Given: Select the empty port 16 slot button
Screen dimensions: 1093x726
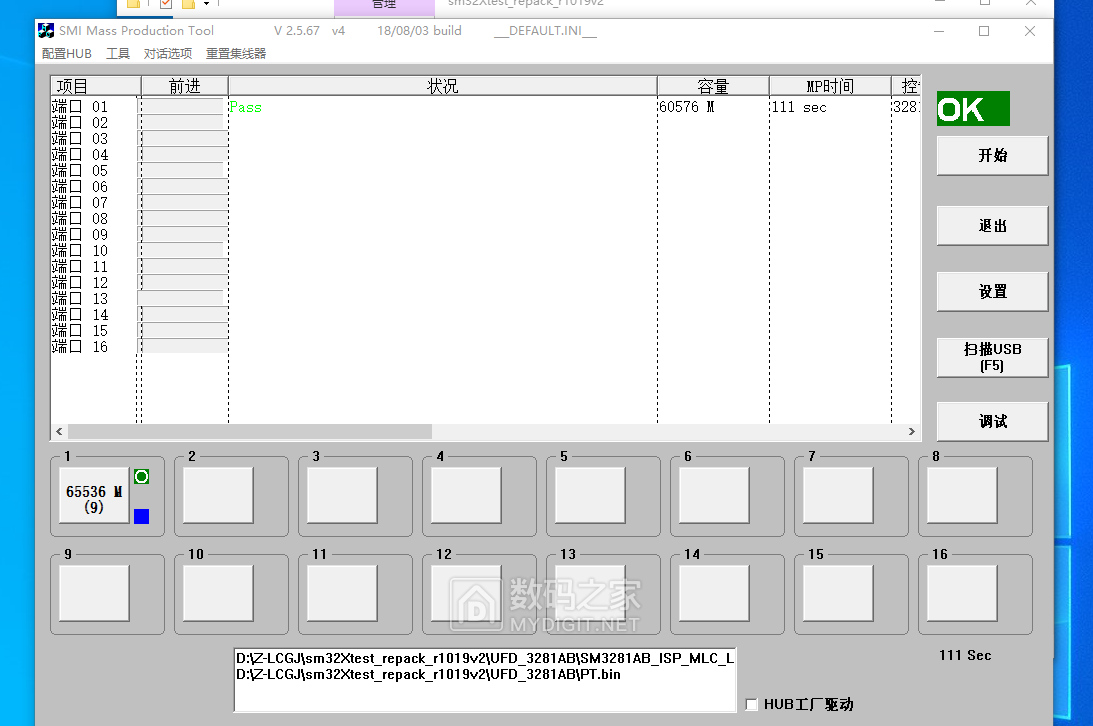Looking at the screenshot, I should [x=962, y=594].
